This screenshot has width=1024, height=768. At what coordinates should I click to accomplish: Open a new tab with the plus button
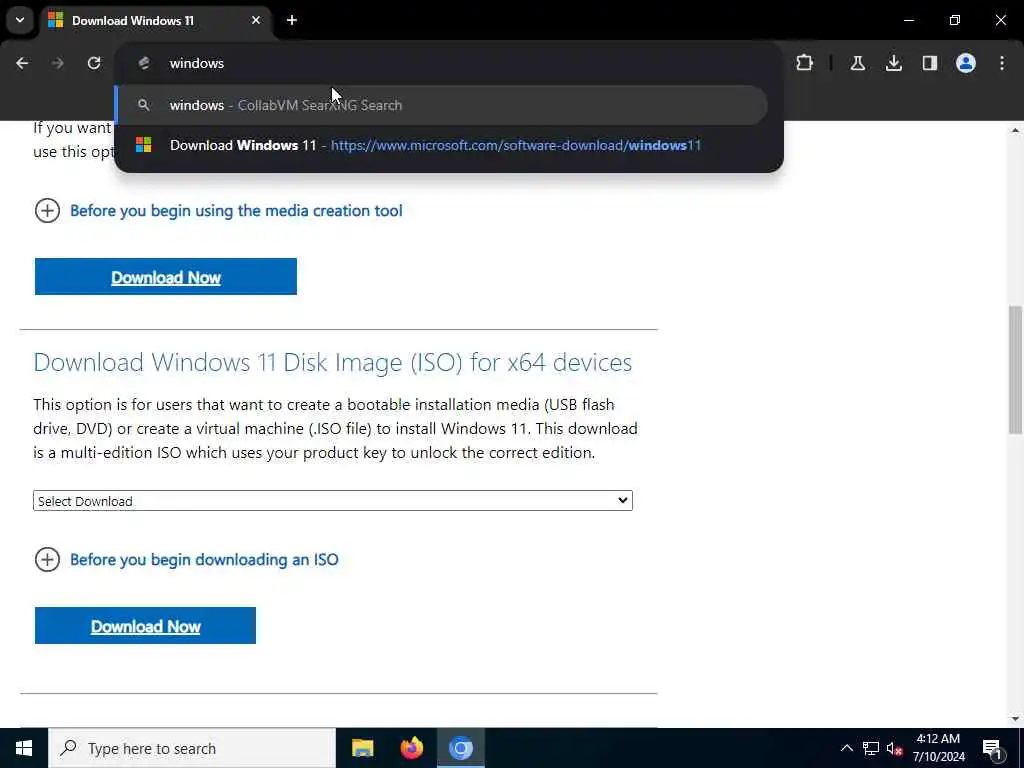point(292,20)
